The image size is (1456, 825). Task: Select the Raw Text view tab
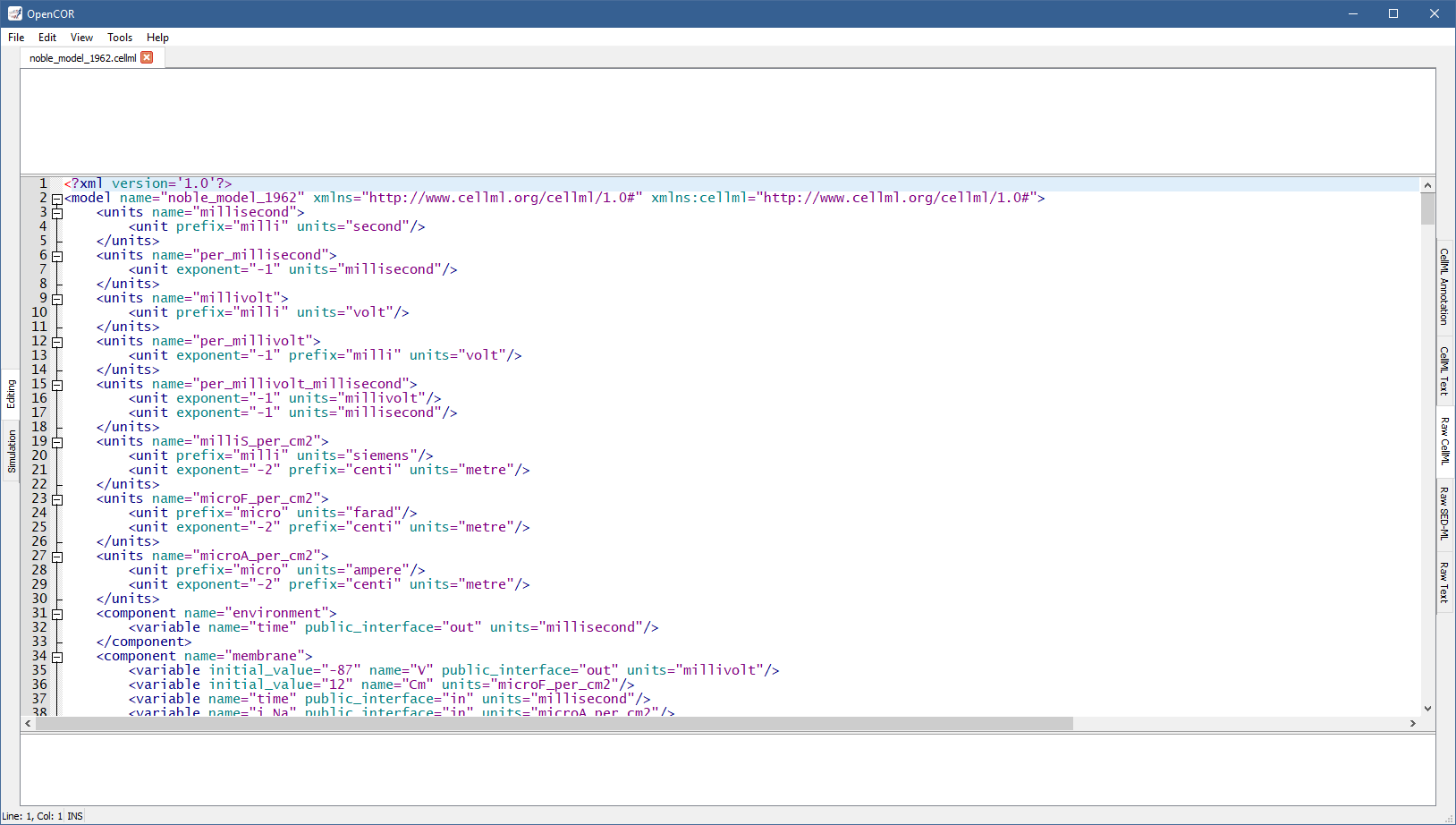(x=1443, y=582)
